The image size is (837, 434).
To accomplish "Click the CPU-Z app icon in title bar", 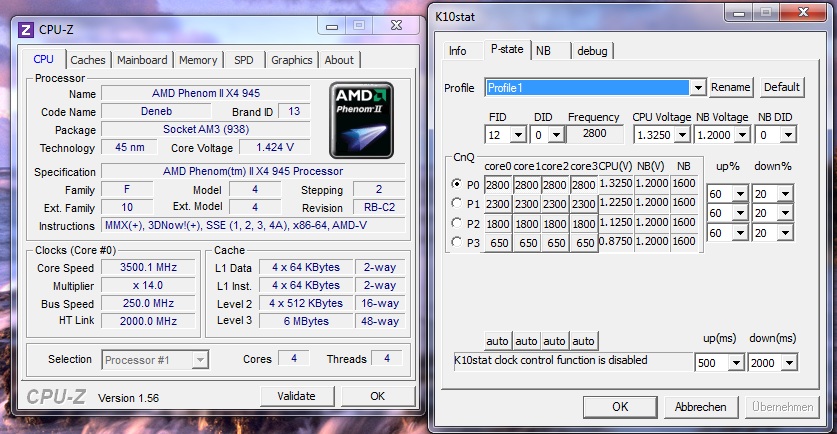I will point(26,29).
